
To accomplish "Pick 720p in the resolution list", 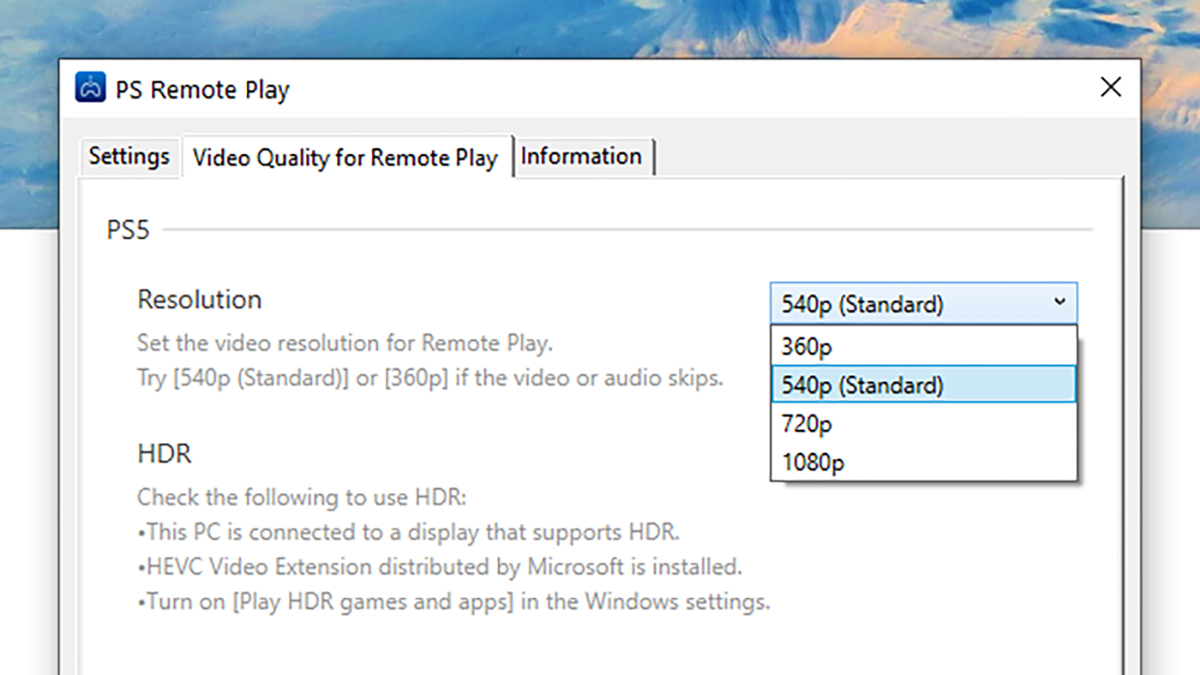I will pyautogui.click(x=924, y=424).
